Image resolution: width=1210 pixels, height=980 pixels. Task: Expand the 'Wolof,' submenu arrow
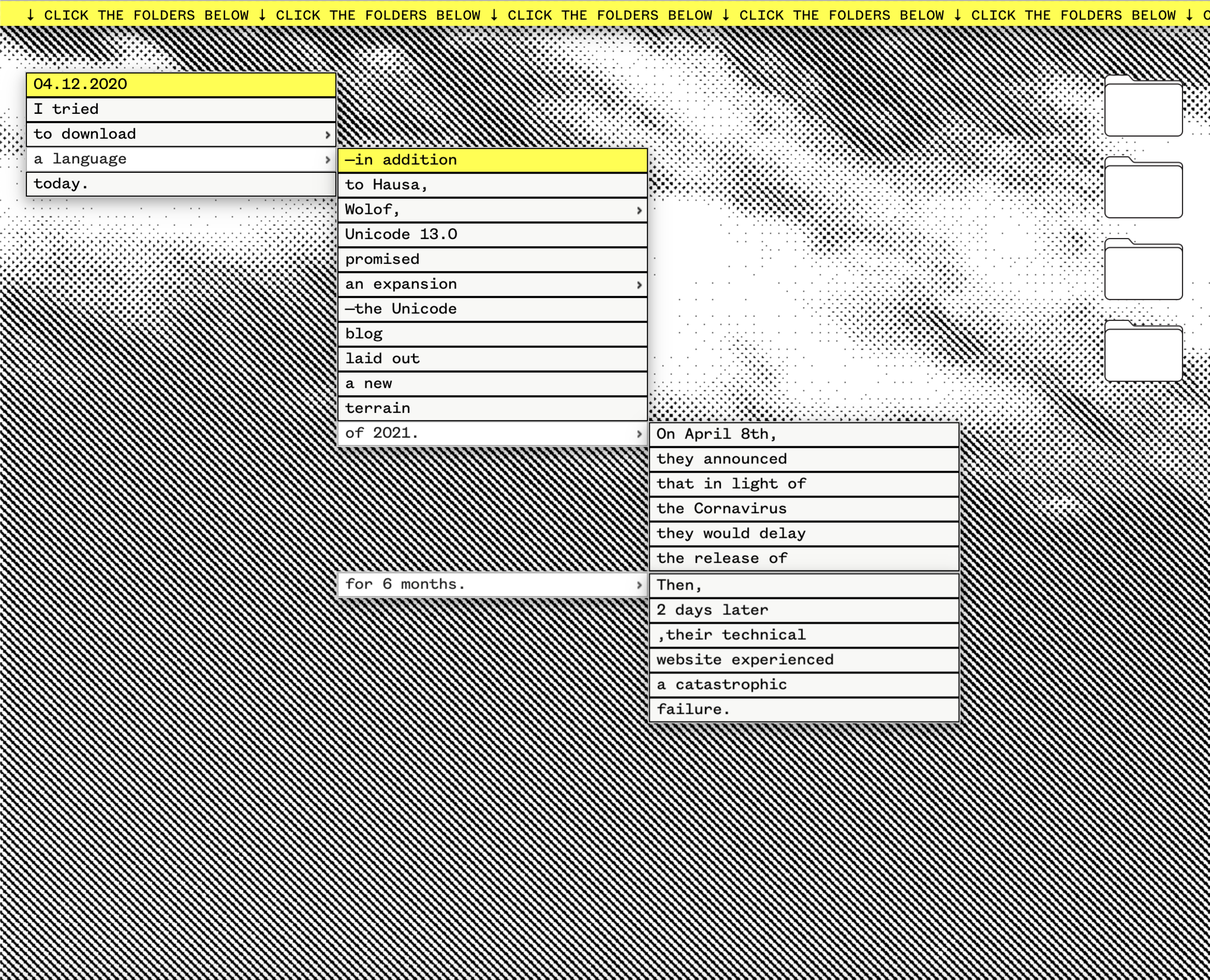click(x=639, y=210)
